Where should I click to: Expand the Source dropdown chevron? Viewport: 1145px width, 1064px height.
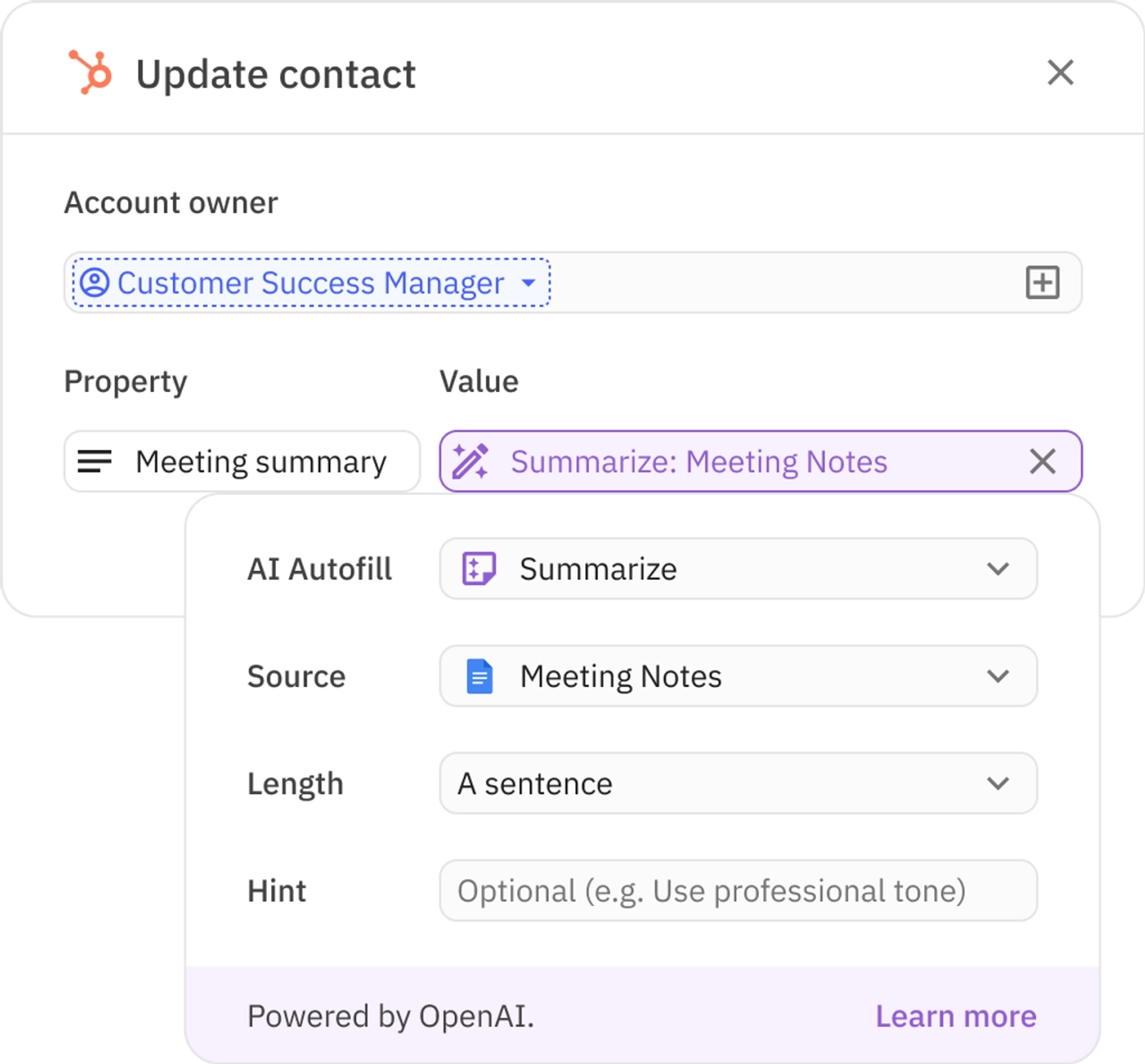(x=998, y=676)
